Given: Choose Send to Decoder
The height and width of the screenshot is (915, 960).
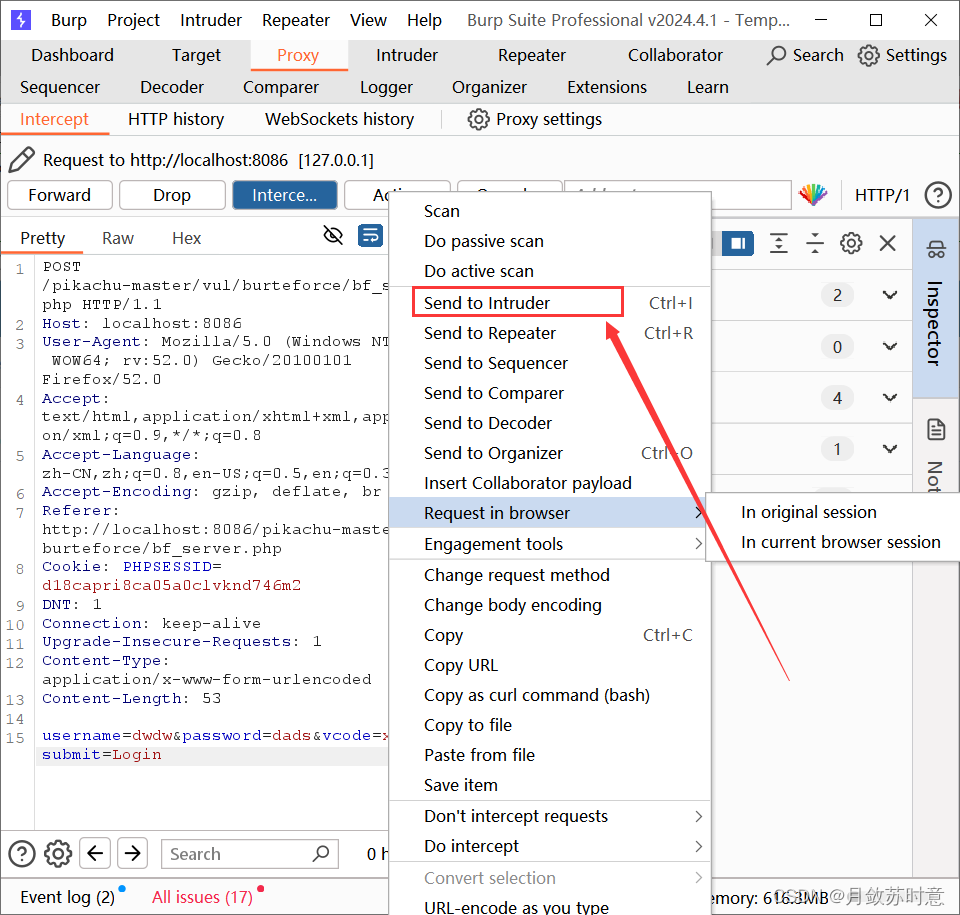Looking at the screenshot, I should 550,423.
